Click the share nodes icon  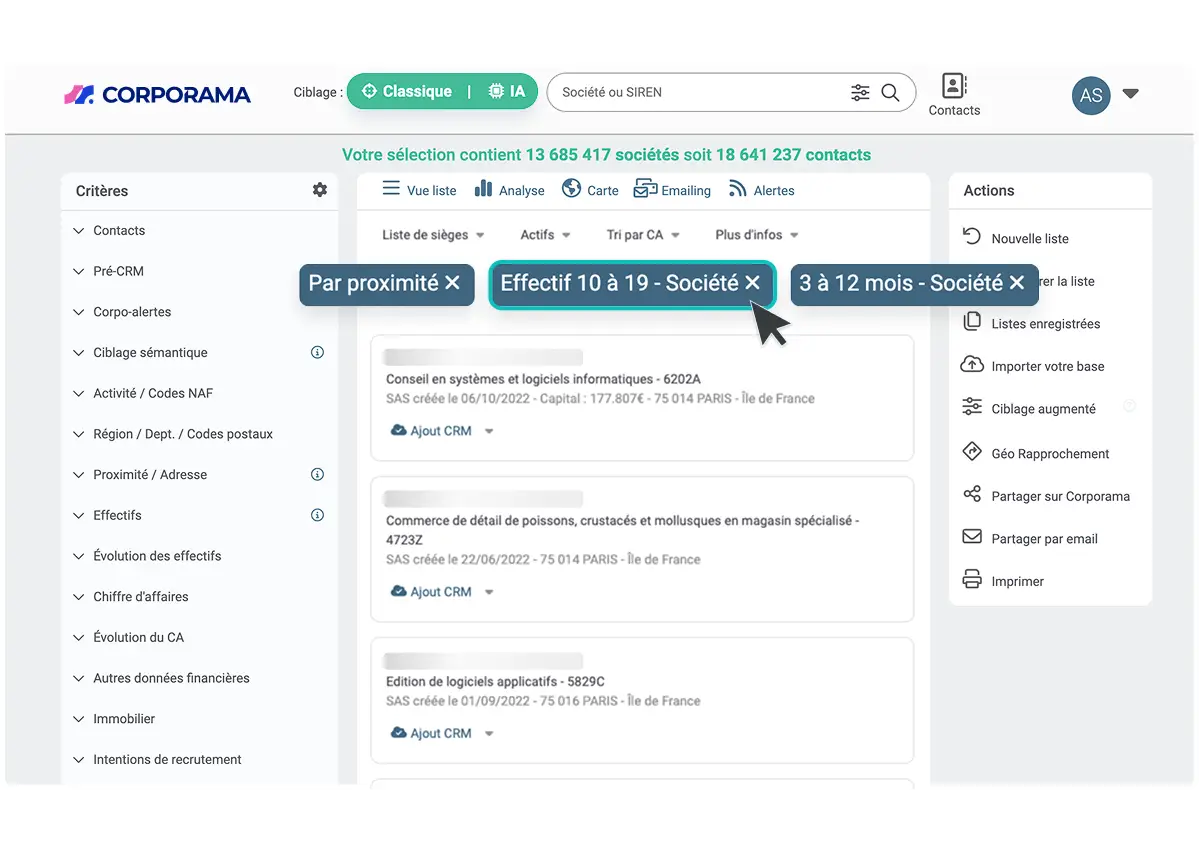click(972, 494)
